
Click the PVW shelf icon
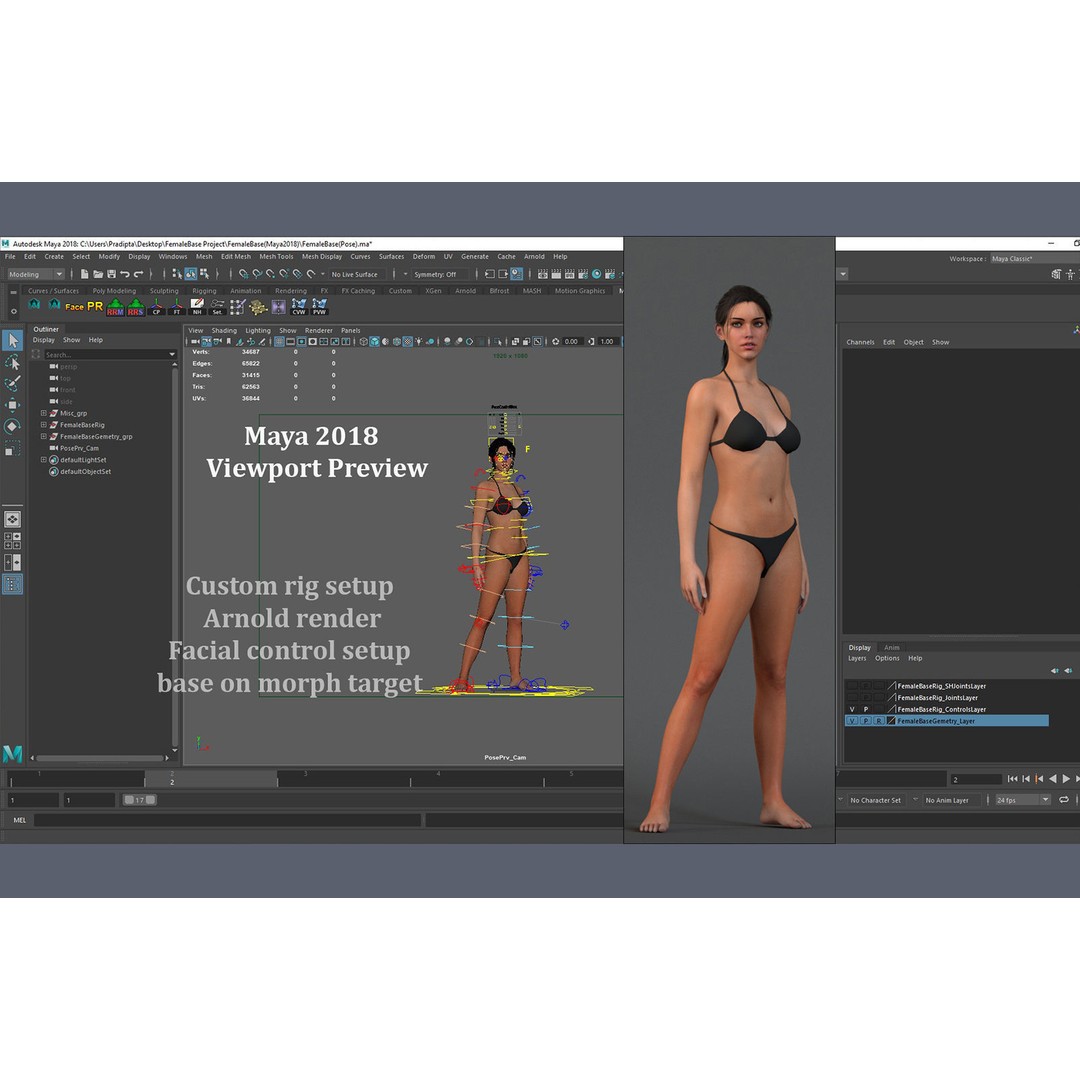point(319,307)
